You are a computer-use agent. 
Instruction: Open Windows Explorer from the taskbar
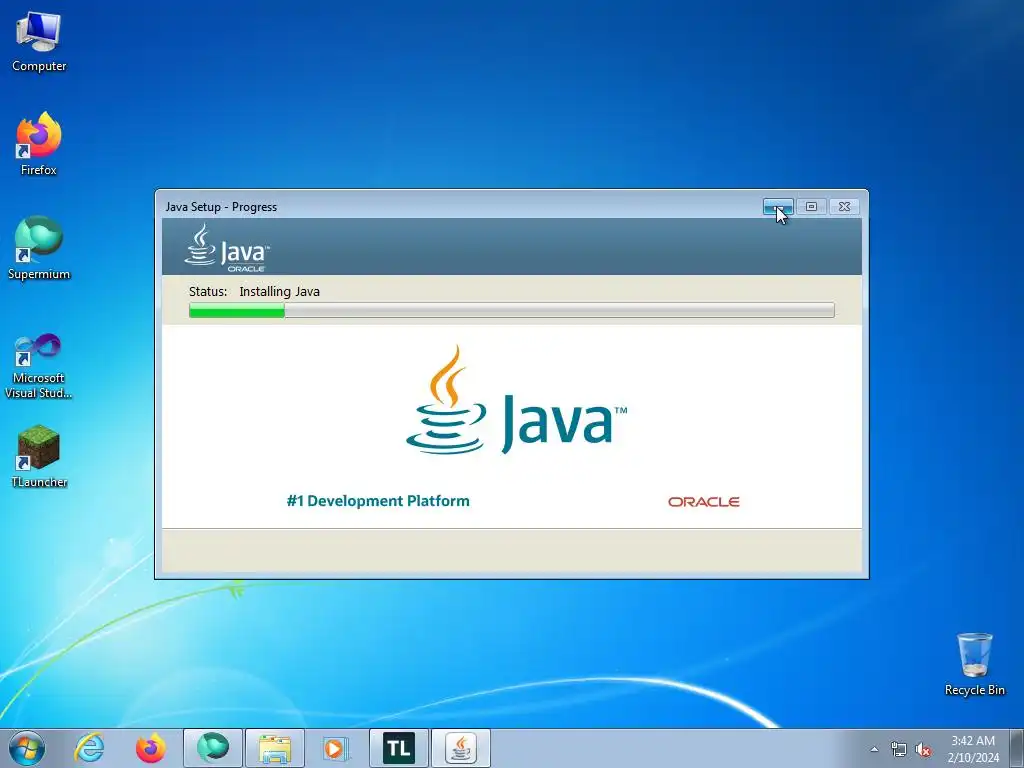pyautogui.click(x=275, y=748)
